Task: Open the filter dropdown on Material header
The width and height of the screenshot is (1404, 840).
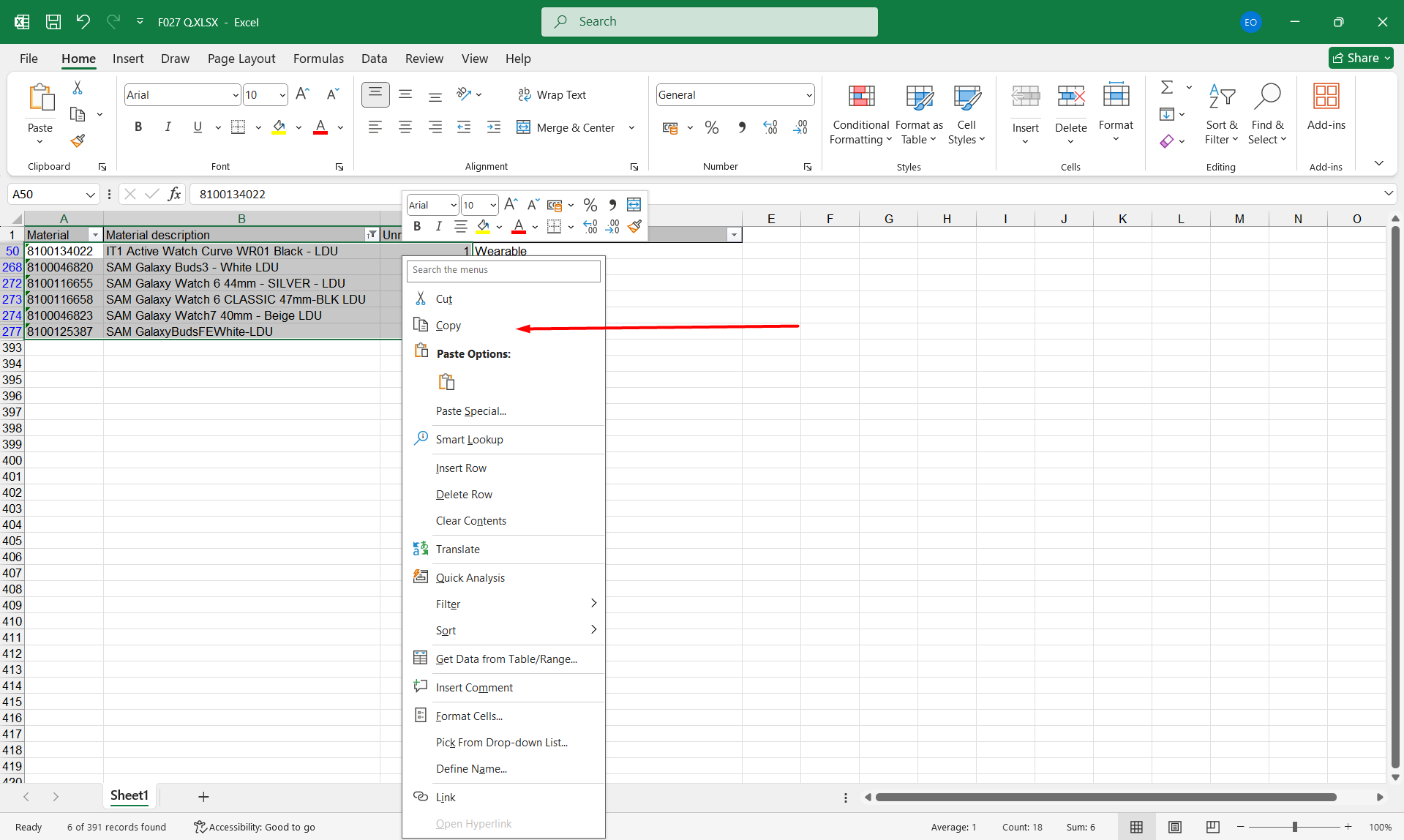Action: click(x=95, y=235)
